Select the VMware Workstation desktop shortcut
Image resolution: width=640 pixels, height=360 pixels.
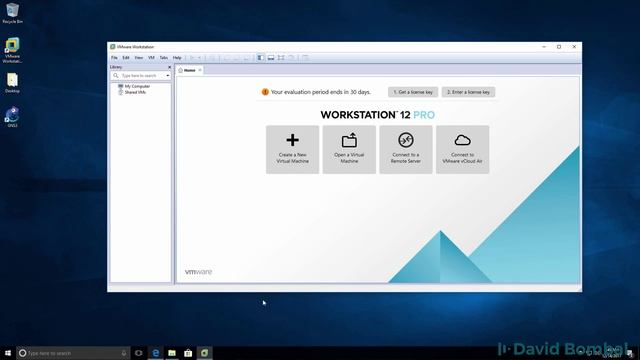12,50
